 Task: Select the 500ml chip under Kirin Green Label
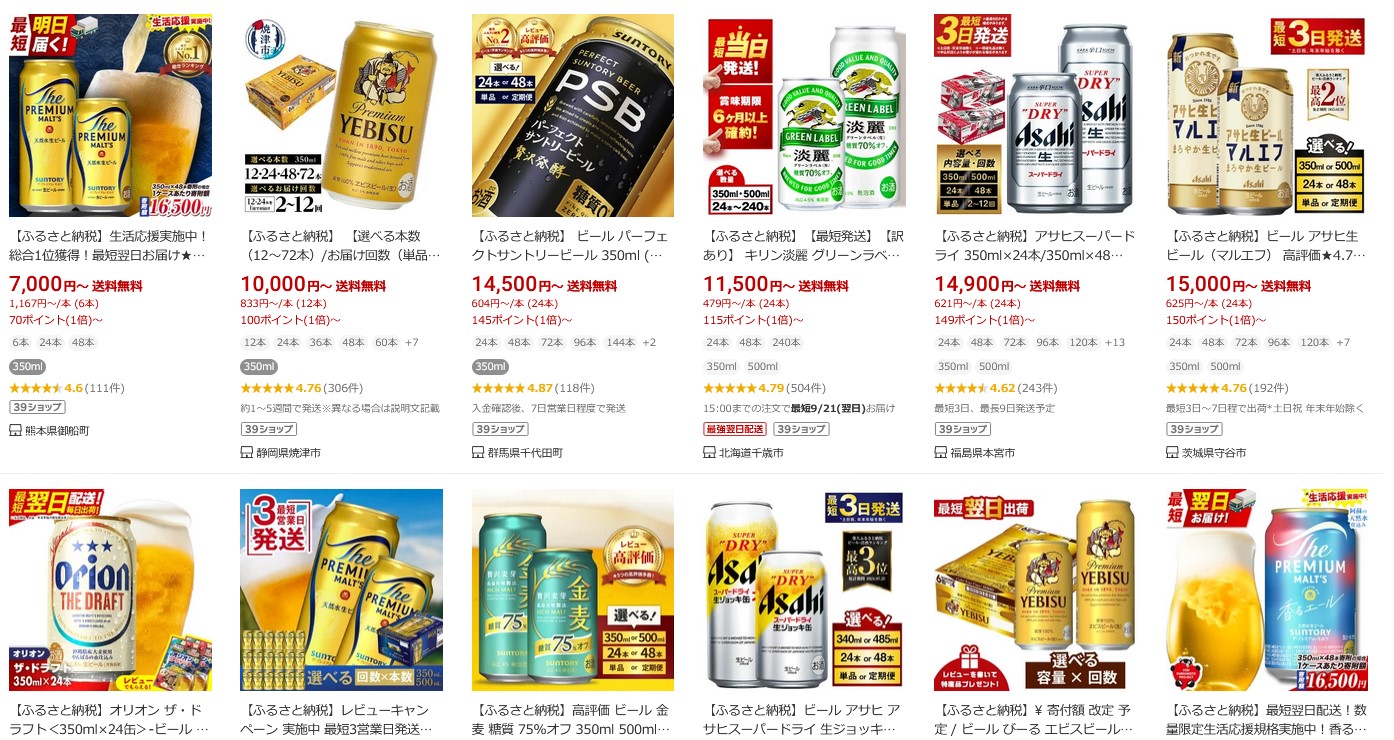click(x=763, y=366)
